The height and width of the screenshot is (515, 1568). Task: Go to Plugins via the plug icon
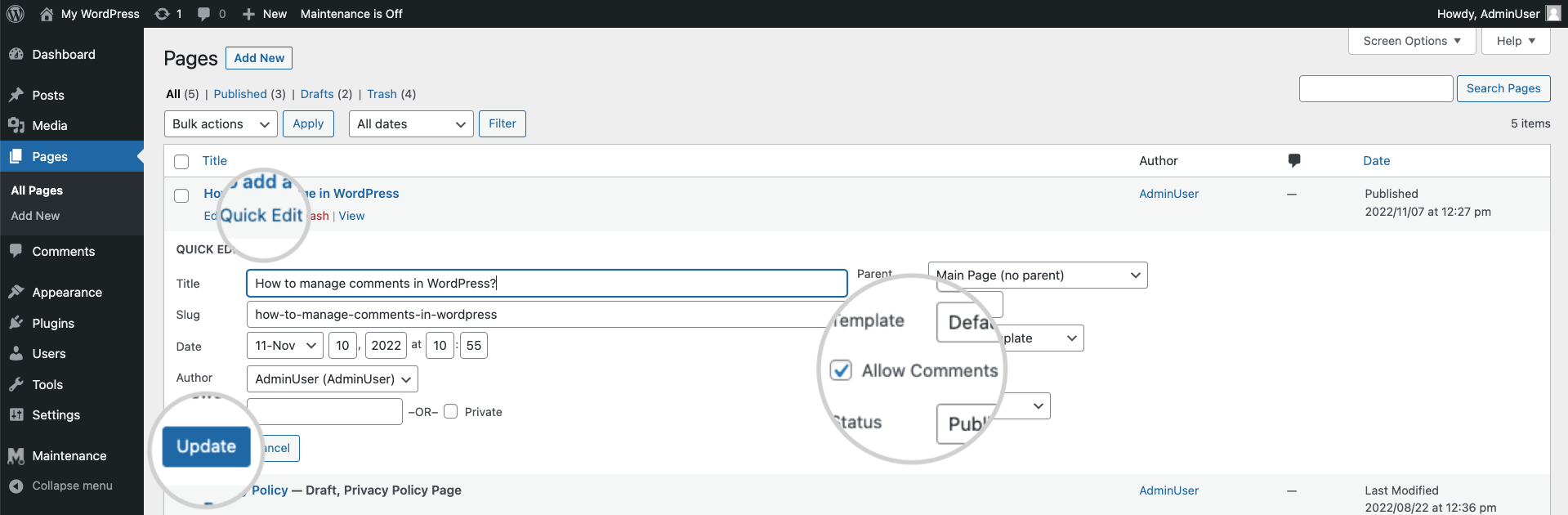[x=16, y=323]
